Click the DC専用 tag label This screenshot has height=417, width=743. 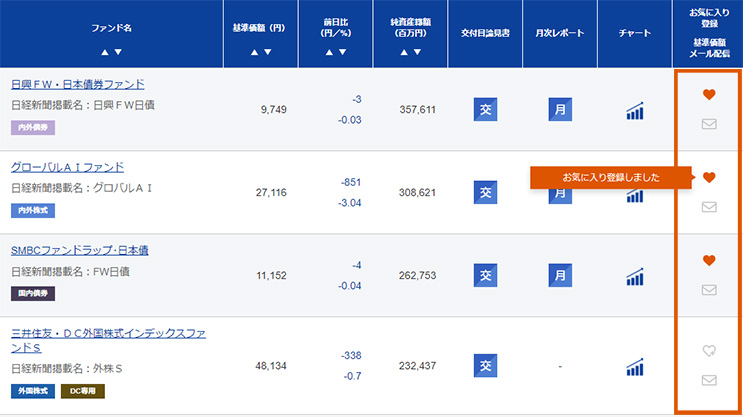point(83,391)
